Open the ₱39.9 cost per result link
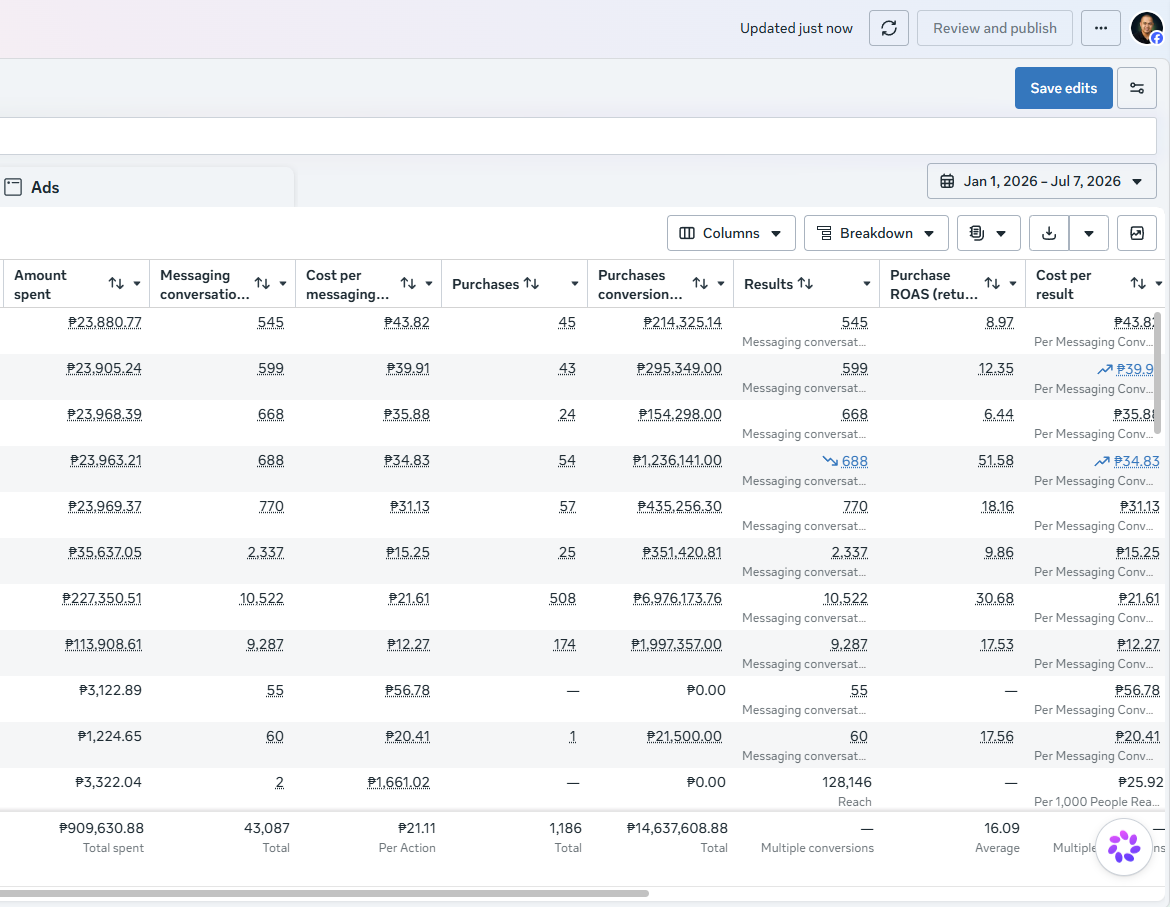 point(1134,368)
